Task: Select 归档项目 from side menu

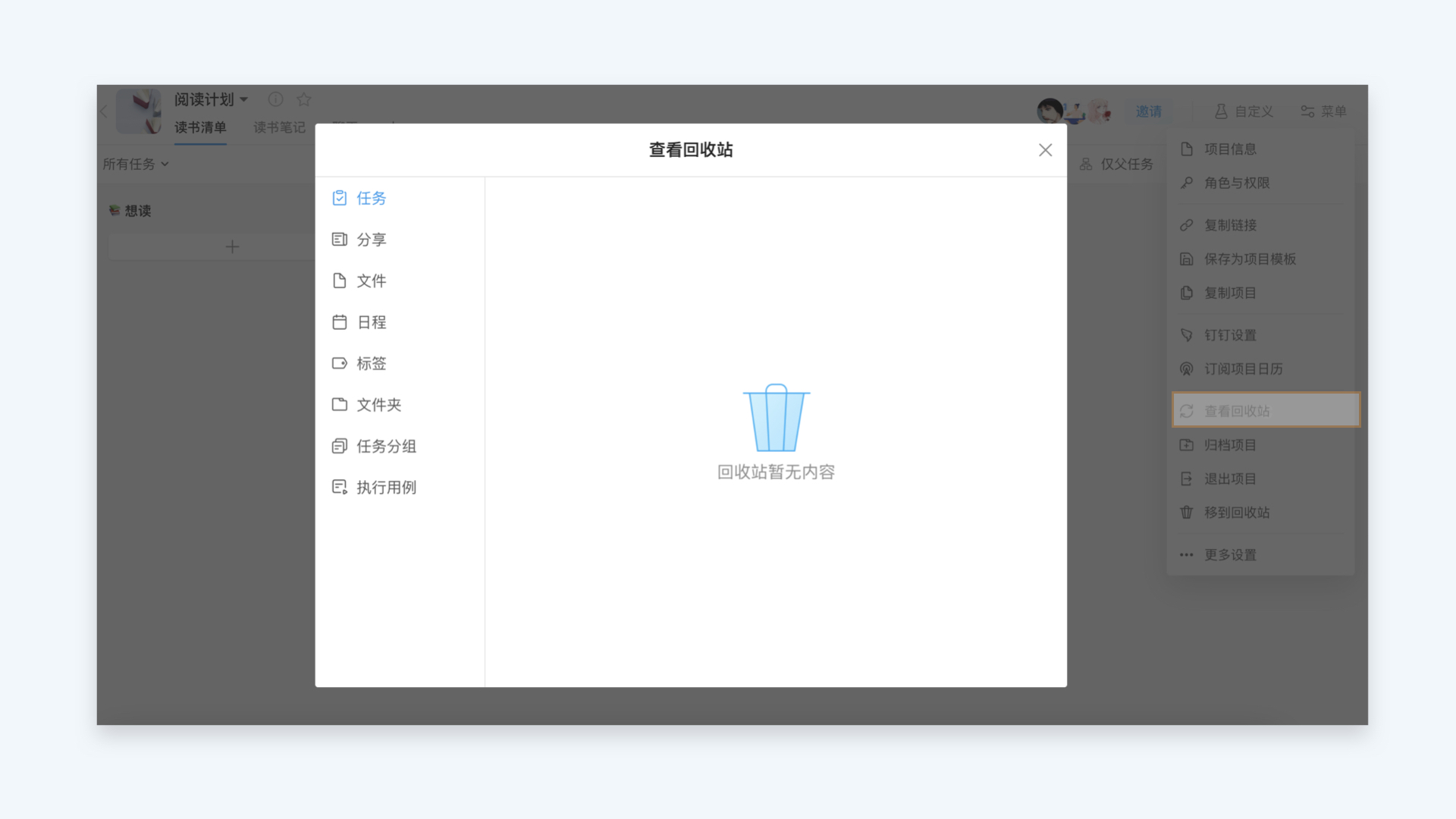Action: (1230, 445)
